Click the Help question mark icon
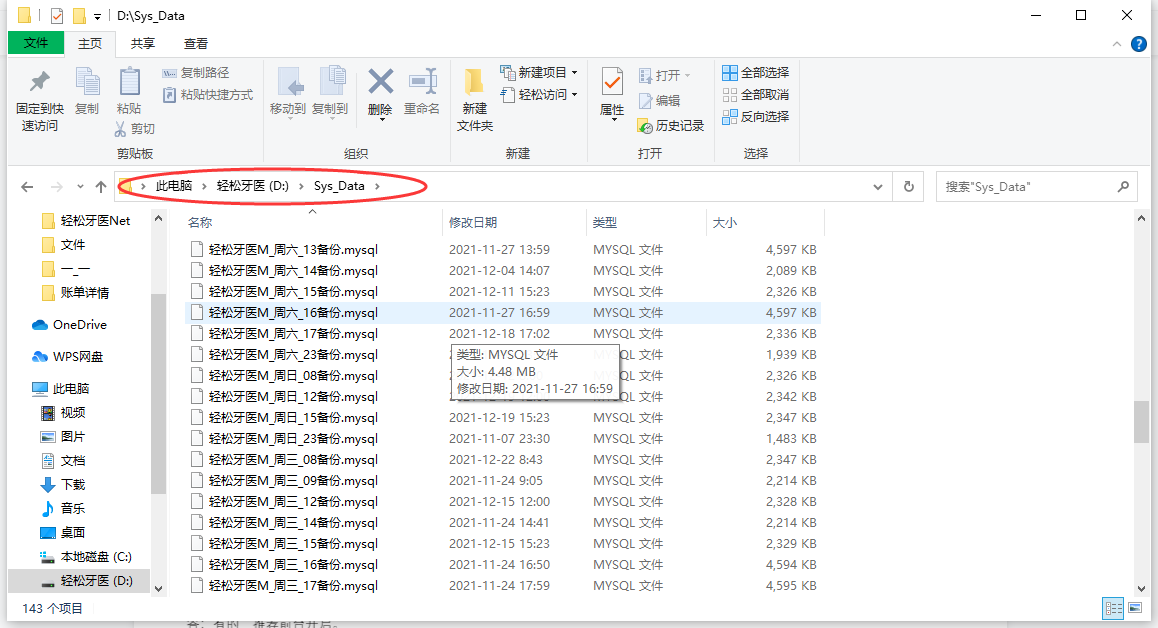1158x628 pixels. pyautogui.click(x=1140, y=44)
